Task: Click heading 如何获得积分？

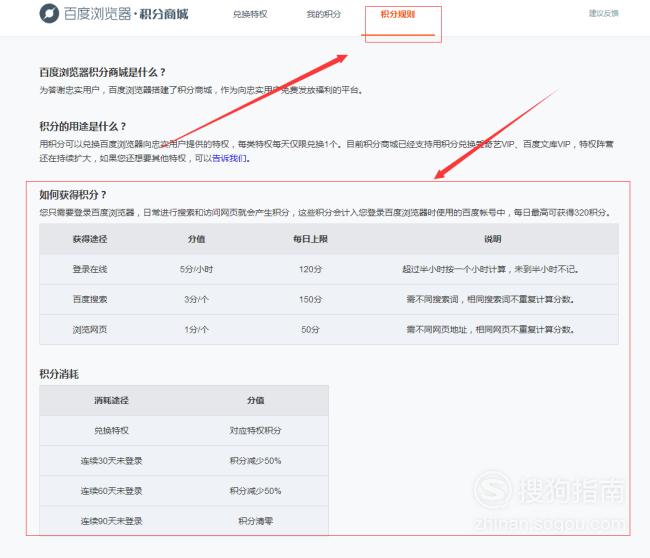Action: pyautogui.click(x=73, y=194)
